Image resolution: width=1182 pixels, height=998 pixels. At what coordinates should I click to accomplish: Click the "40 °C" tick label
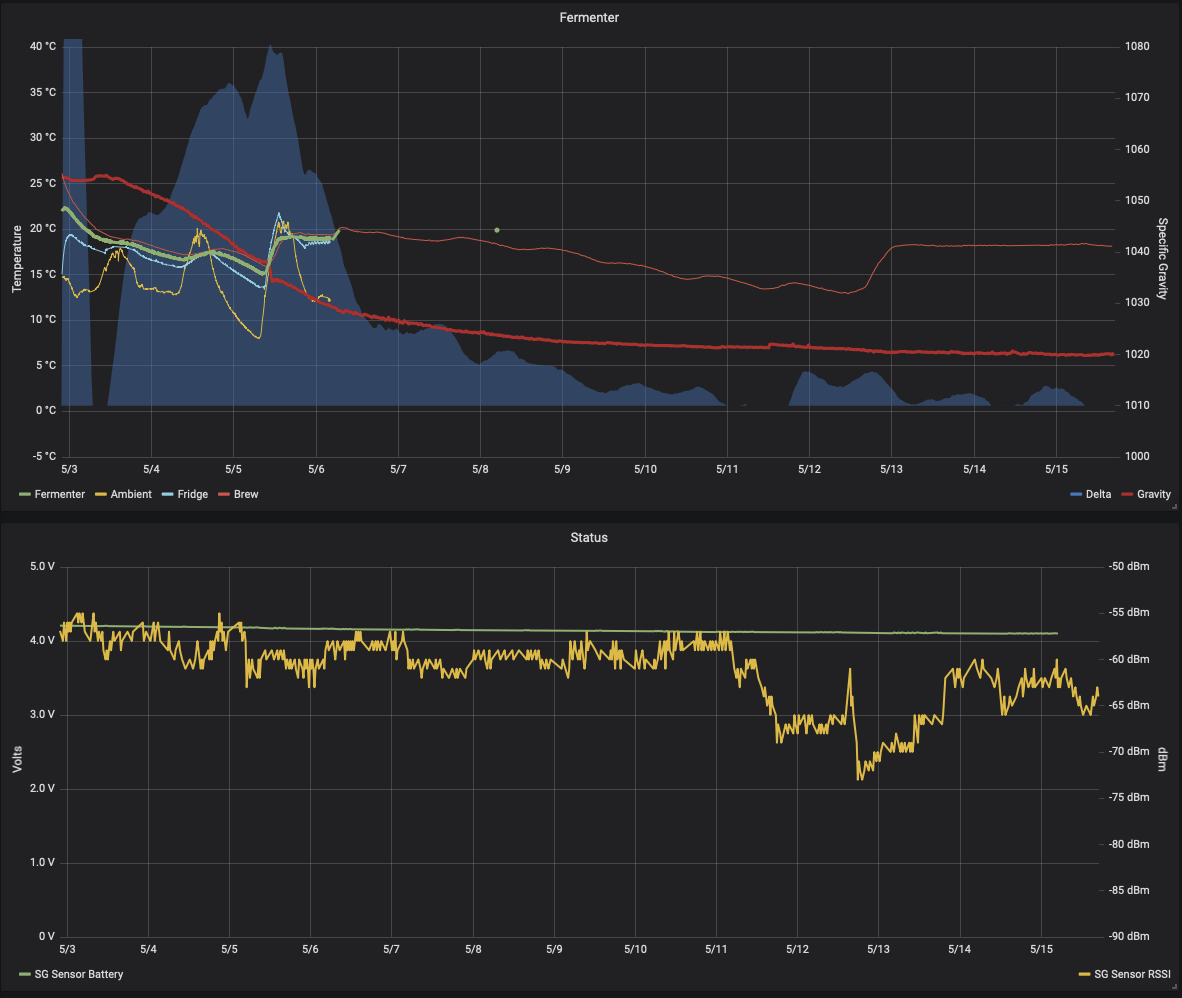[43, 46]
